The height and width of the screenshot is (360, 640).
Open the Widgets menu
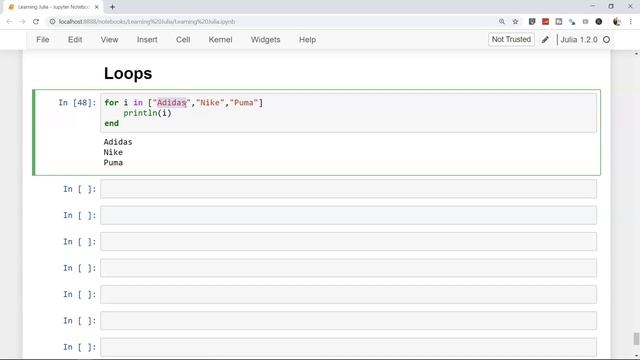point(266,40)
